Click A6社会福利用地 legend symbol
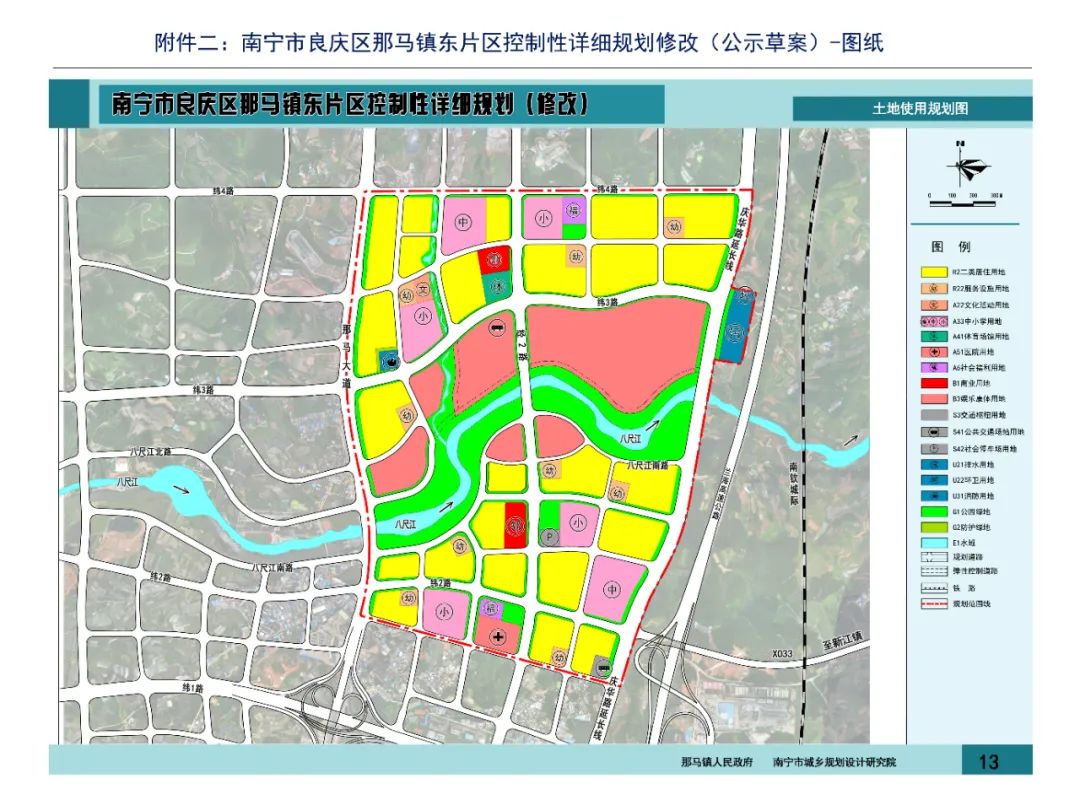 click(934, 368)
